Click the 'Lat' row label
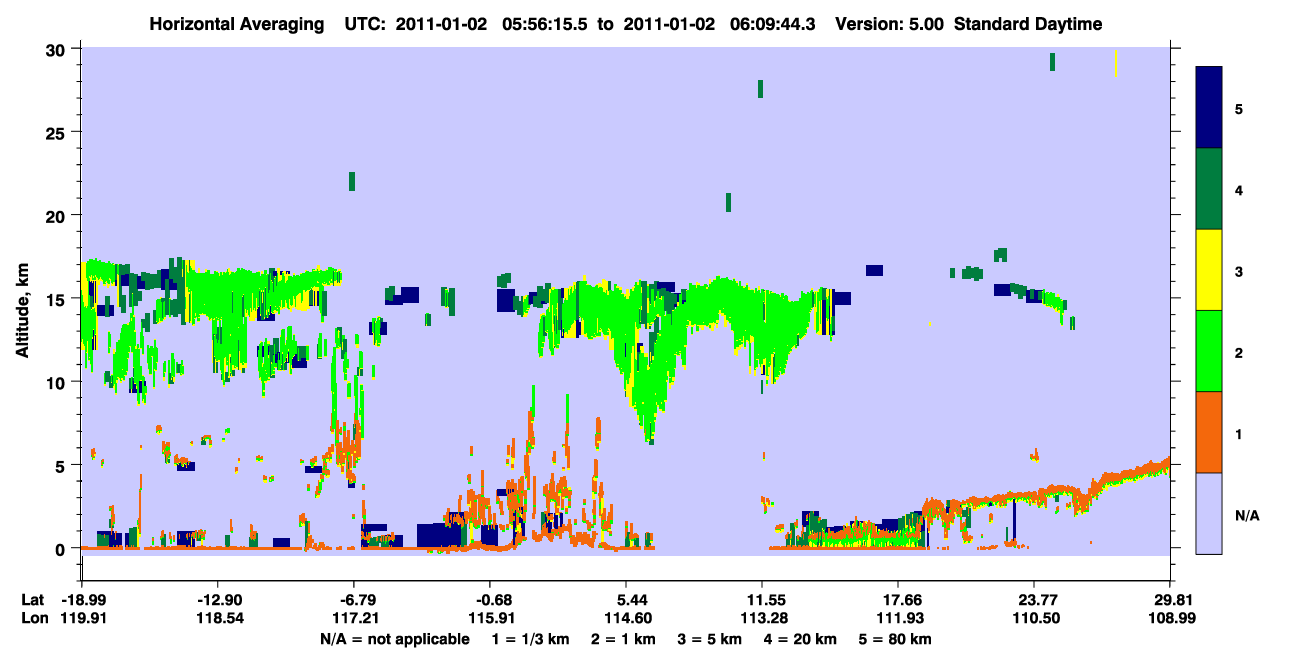Viewport: 1300px width, 667px height. [32, 600]
